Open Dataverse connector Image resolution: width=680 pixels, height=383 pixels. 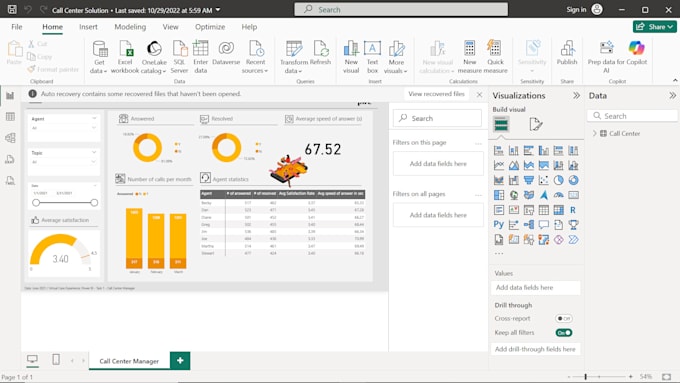point(226,53)
